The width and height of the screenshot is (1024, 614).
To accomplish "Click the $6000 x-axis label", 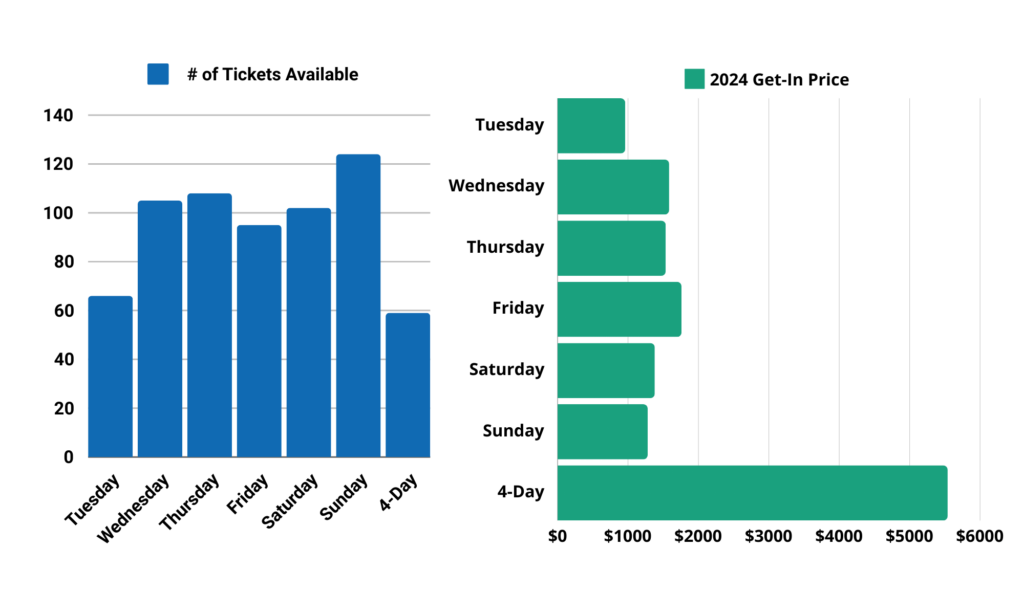I will [979, 535].
